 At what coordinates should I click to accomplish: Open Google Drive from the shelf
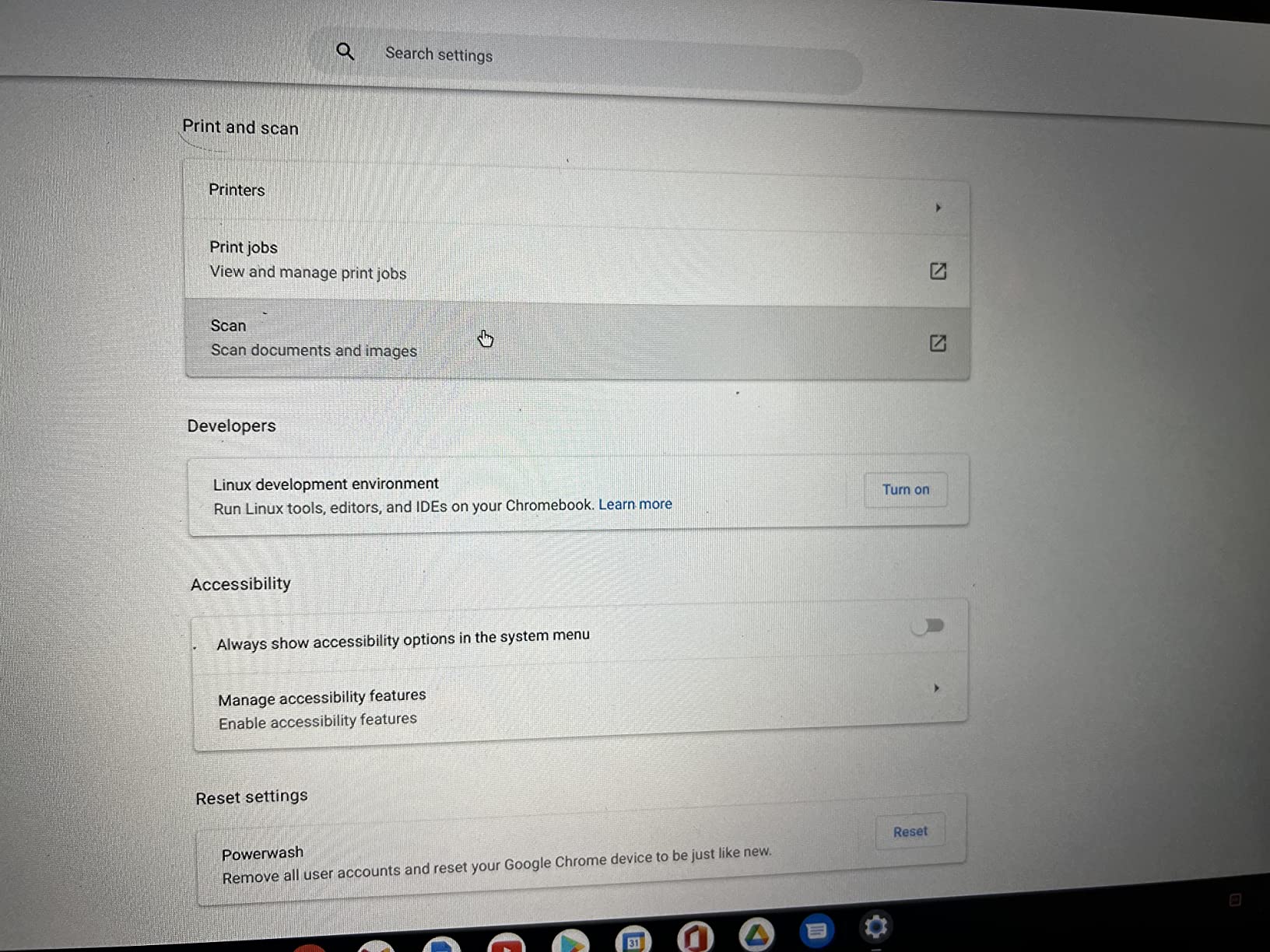pyautogui.click(x=756, y=933)
